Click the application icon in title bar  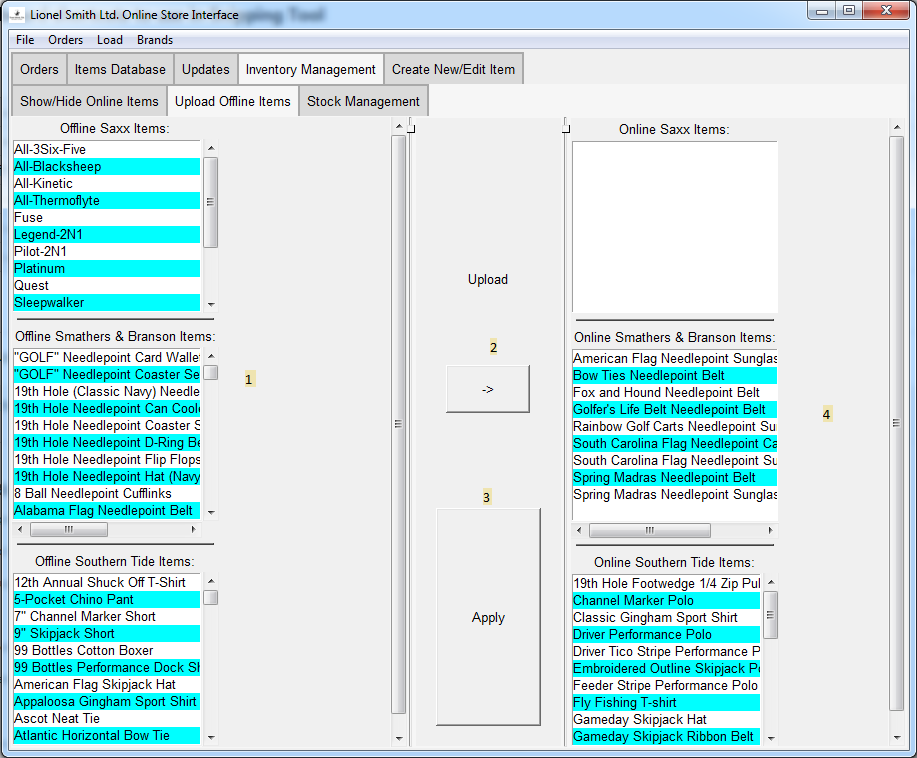[17, 15]
